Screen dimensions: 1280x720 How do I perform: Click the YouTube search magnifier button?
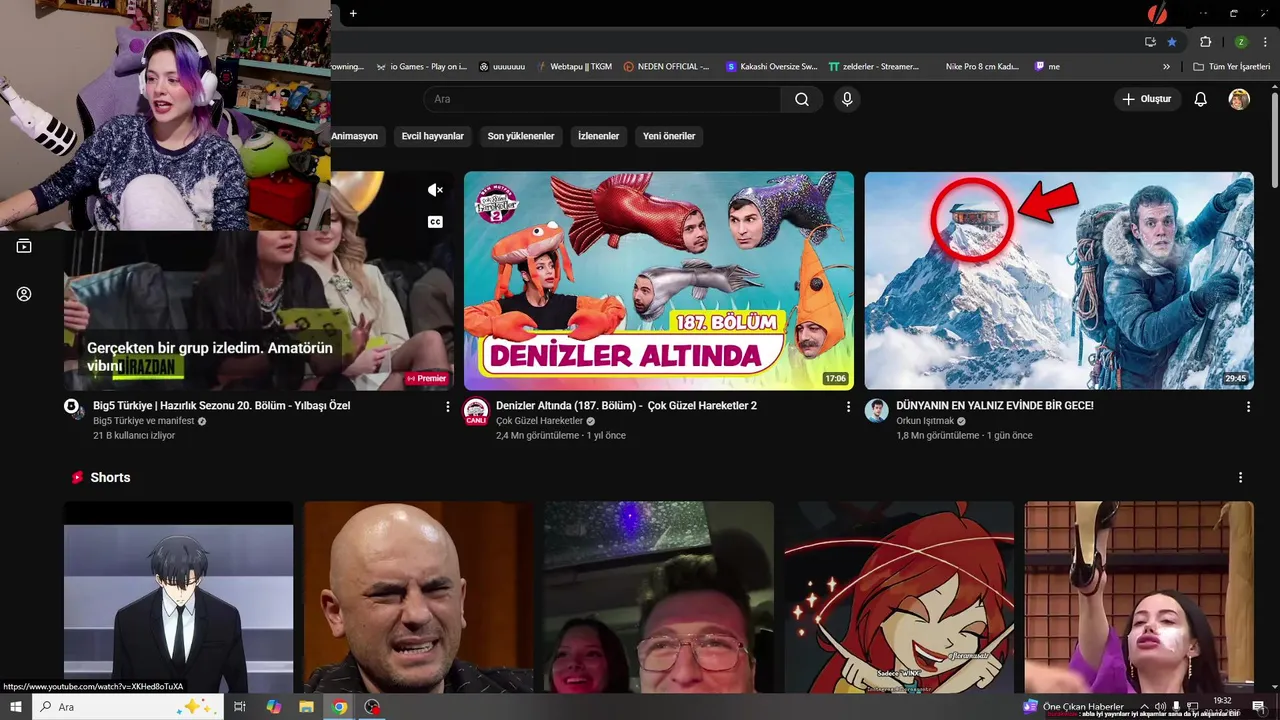click(802, 99)
